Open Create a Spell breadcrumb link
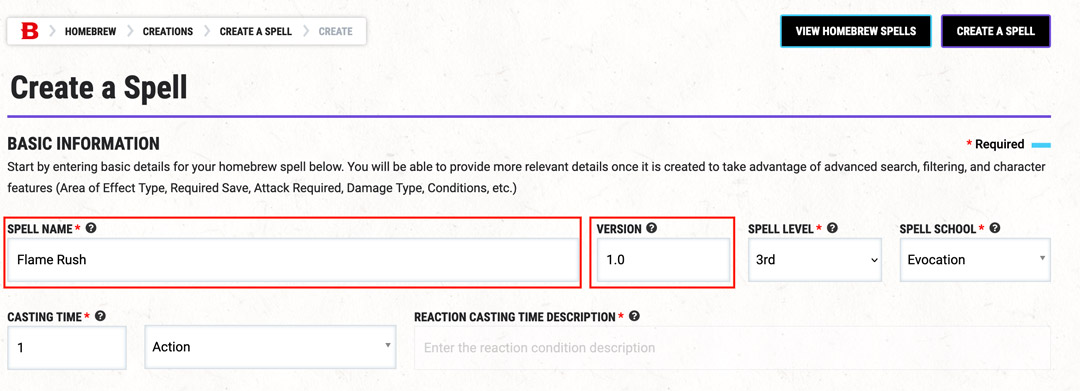Screen dimensions: 1080x391 pos(256,31)
